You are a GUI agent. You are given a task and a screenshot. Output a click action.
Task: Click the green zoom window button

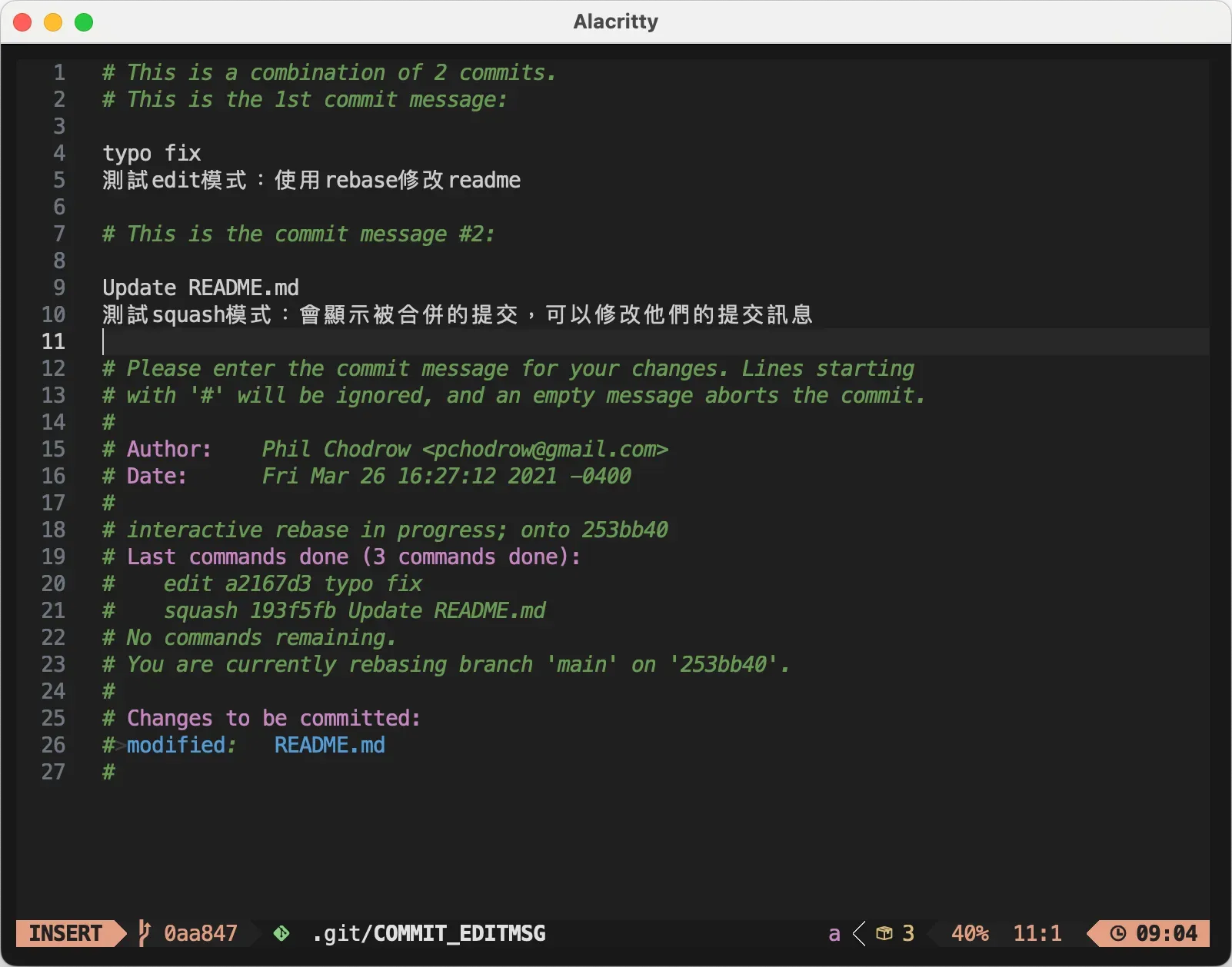(84, 22)
